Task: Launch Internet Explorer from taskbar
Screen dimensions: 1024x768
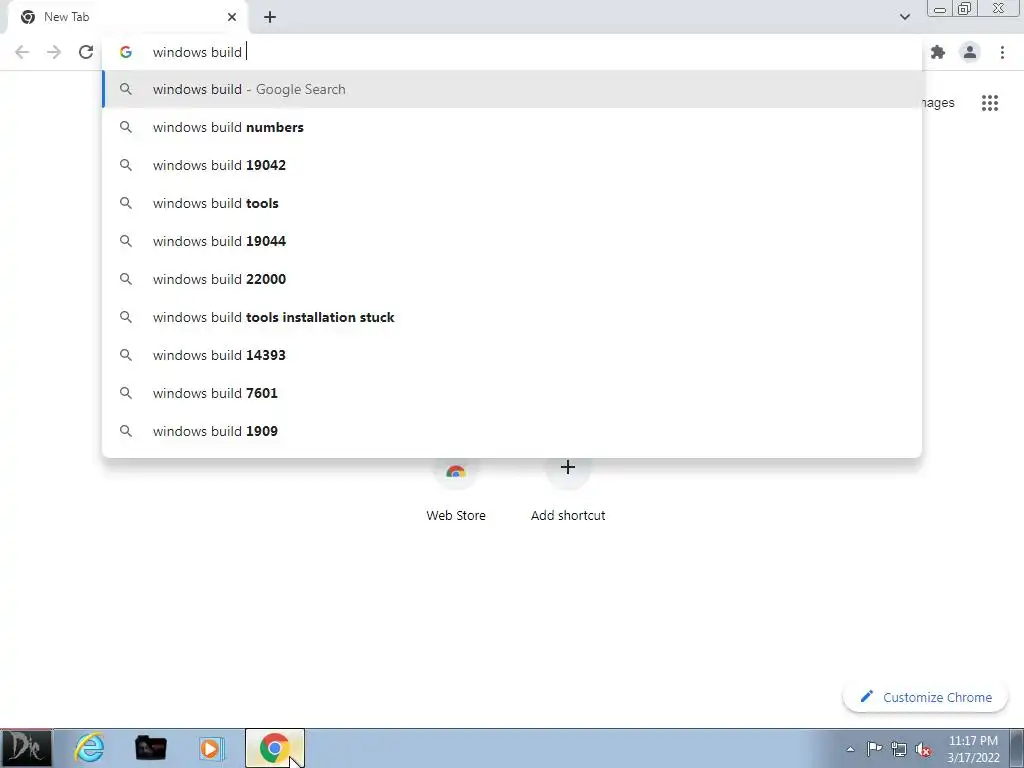Action: (x=89, y=748)
